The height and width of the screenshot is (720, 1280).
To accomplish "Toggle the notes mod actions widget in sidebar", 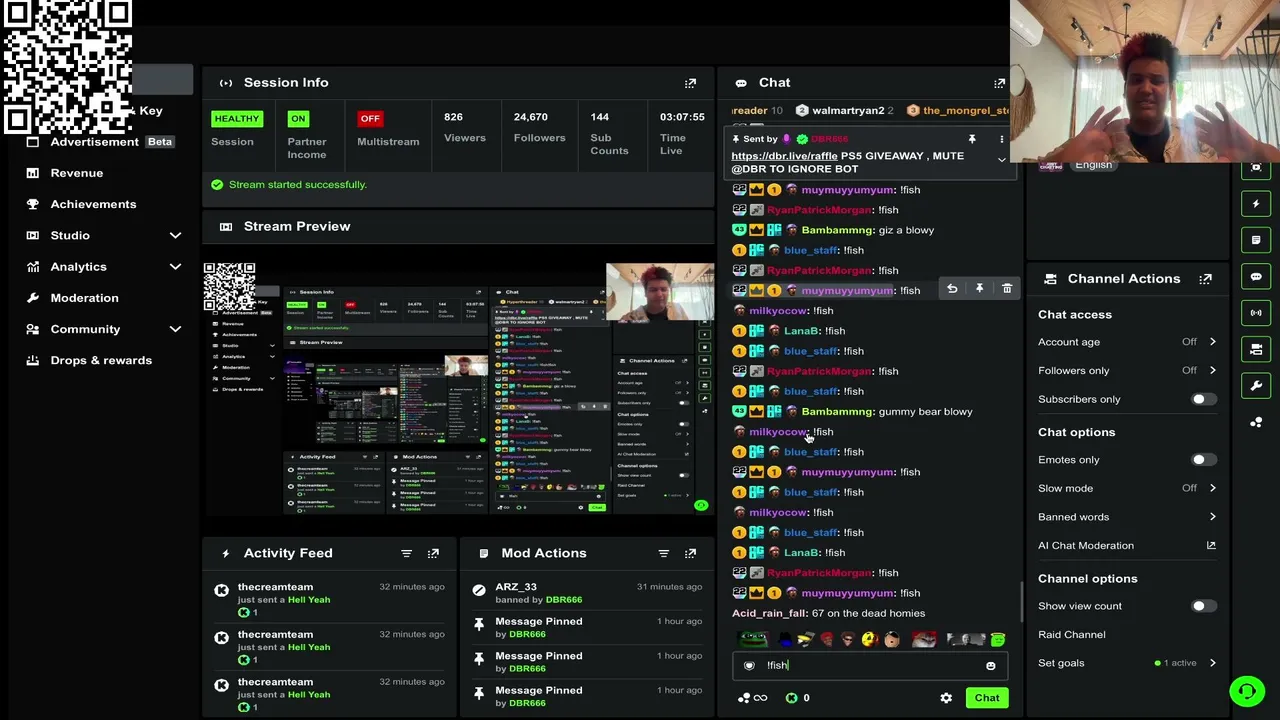I will (1256, 240).
